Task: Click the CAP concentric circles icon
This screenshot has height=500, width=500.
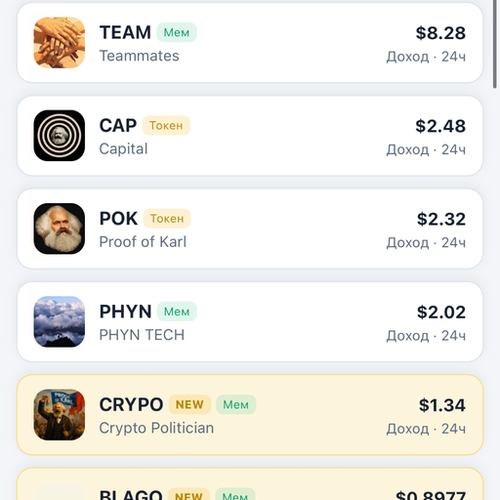Action: click(59, 136)
